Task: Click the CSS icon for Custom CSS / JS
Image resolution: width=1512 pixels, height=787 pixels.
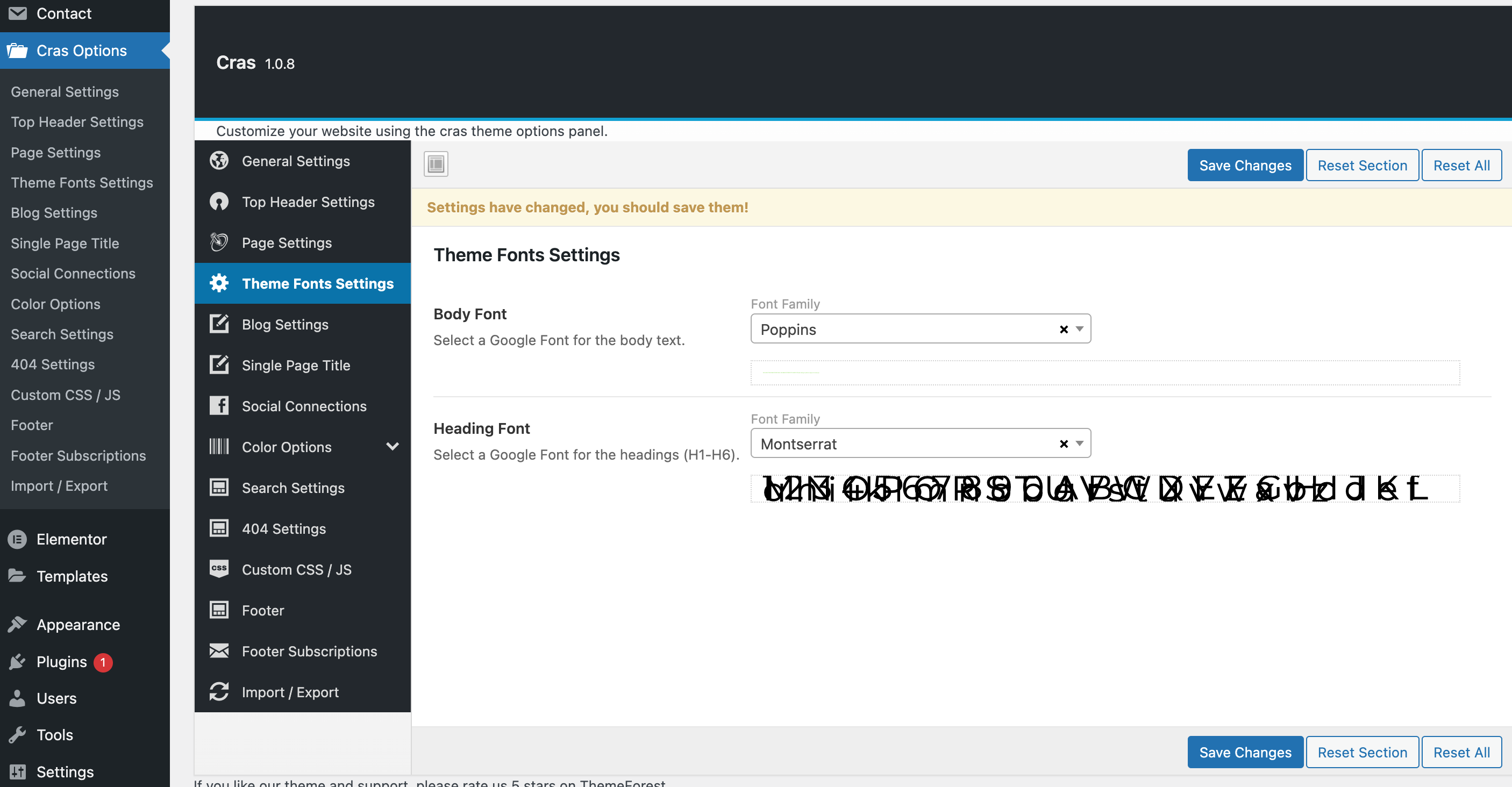Action: click(219, 569)
